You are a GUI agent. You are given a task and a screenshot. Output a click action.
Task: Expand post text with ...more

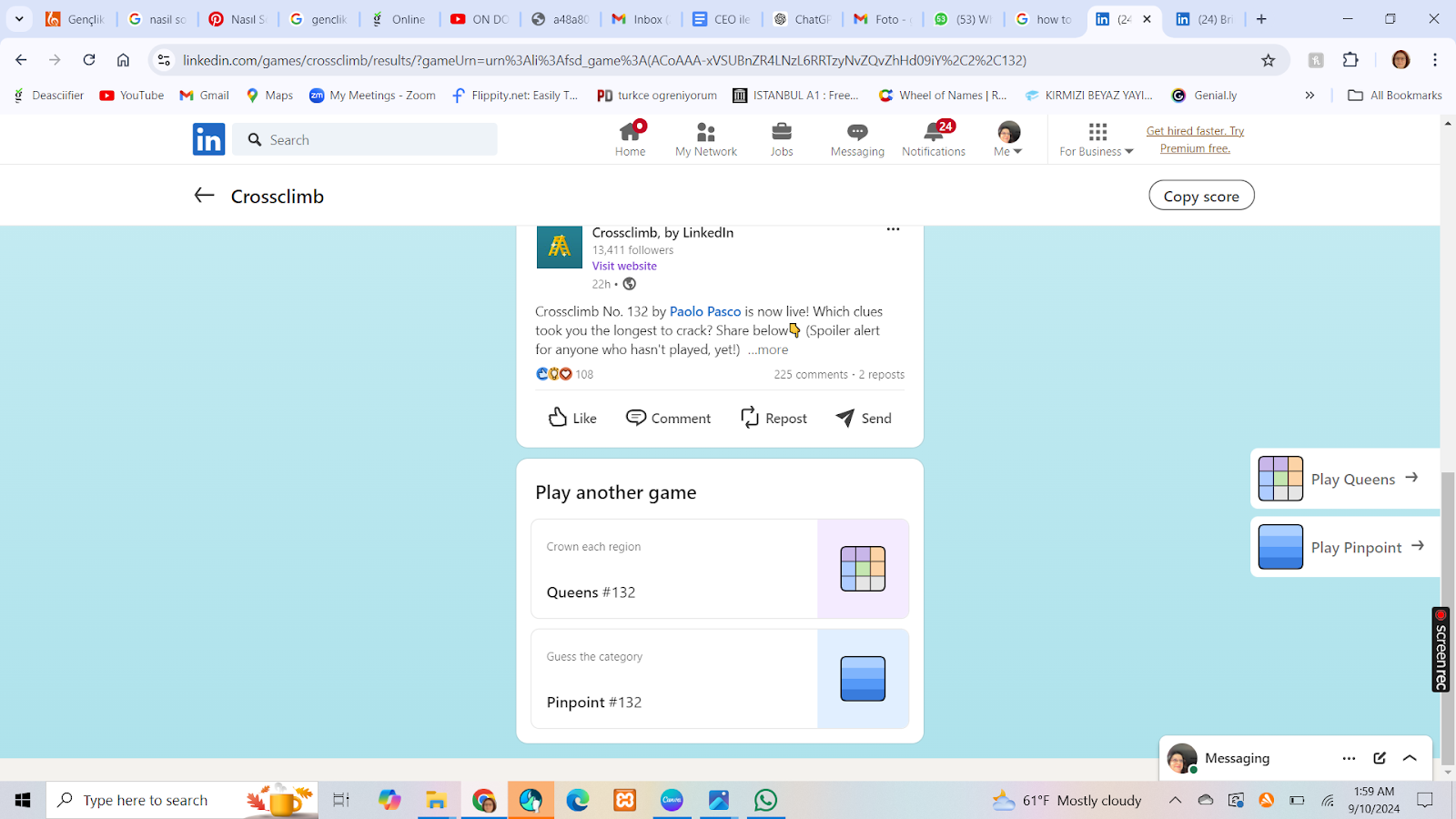point(768,349)
